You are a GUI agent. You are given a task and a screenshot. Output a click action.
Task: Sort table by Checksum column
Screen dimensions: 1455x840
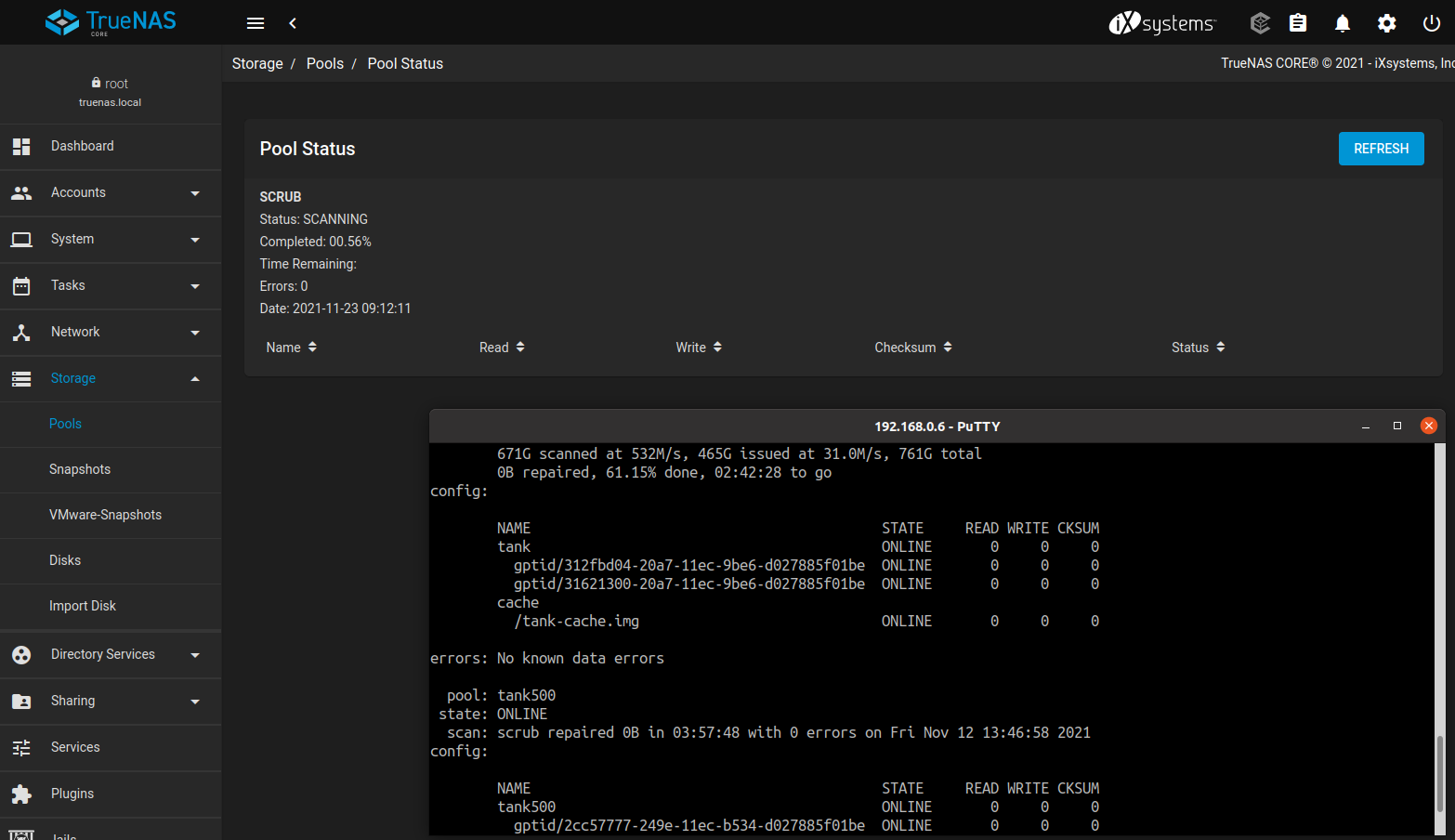tap(913, 348)
